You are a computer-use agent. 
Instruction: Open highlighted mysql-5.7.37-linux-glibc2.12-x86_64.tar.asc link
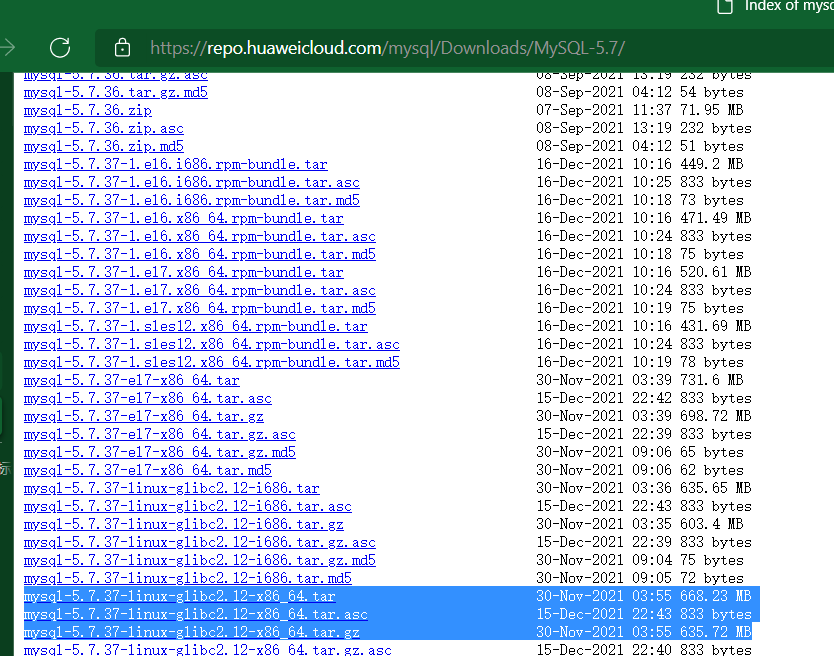pyautogui.click(x=195, y=615)
